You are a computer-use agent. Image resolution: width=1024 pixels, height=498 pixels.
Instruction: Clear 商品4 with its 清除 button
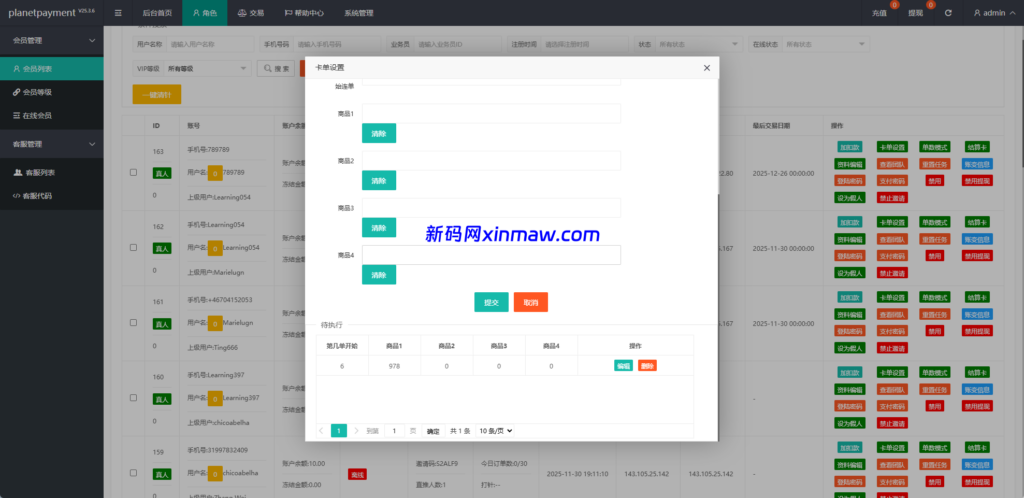click(379, 275)
